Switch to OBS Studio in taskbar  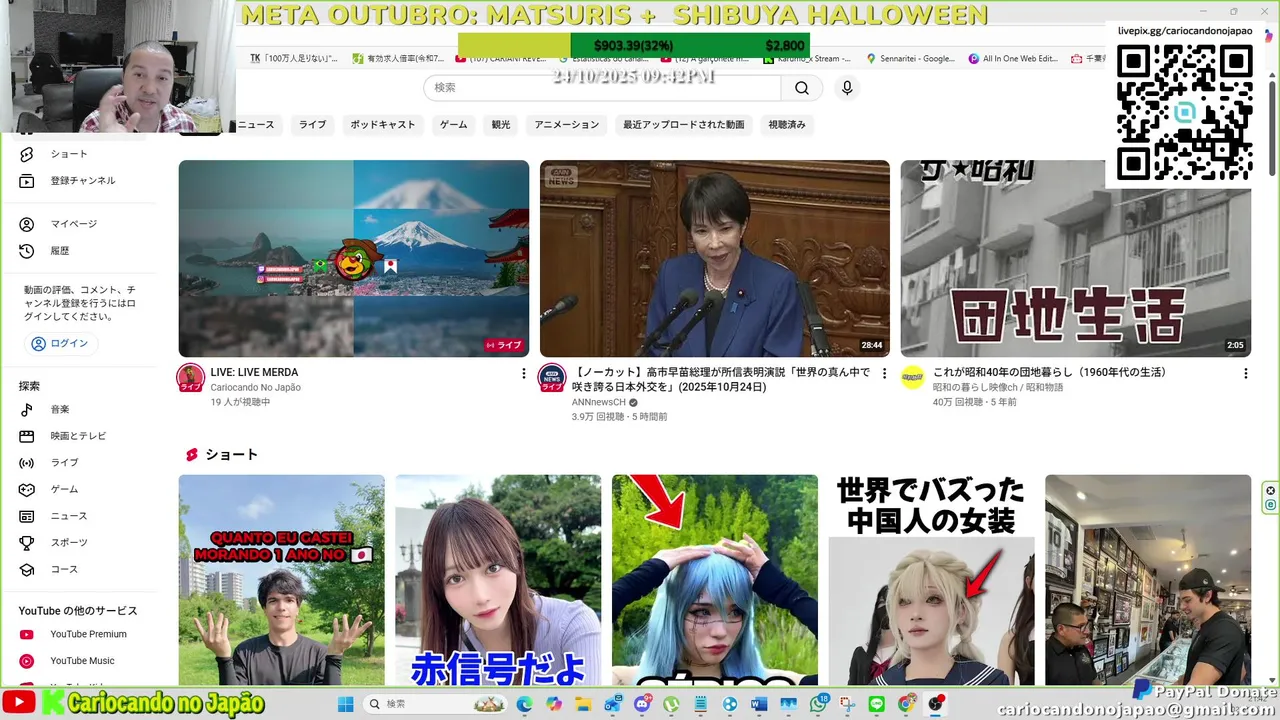(x=936, y=704)
